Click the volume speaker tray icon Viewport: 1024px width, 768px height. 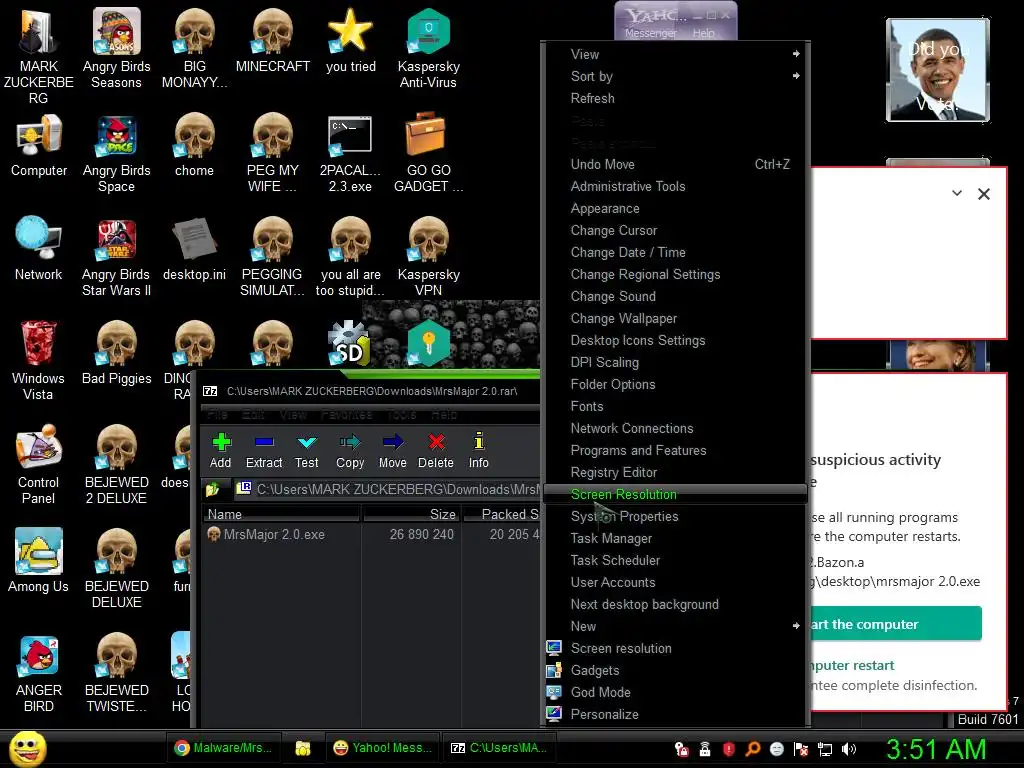coord(848,749)
